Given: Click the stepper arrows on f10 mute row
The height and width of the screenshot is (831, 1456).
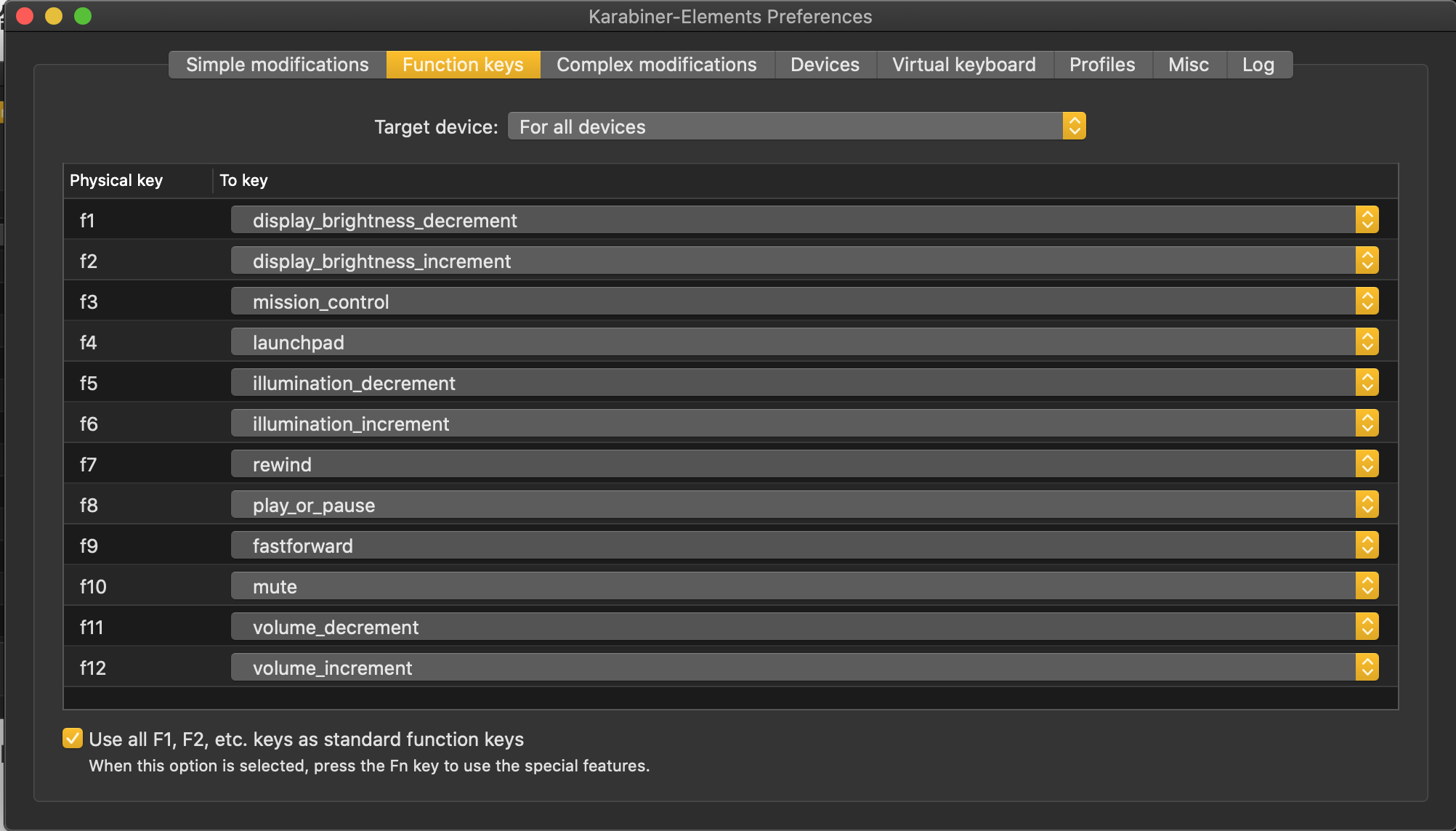Looking at the screenshot, I should click(x=1367, y=586).
